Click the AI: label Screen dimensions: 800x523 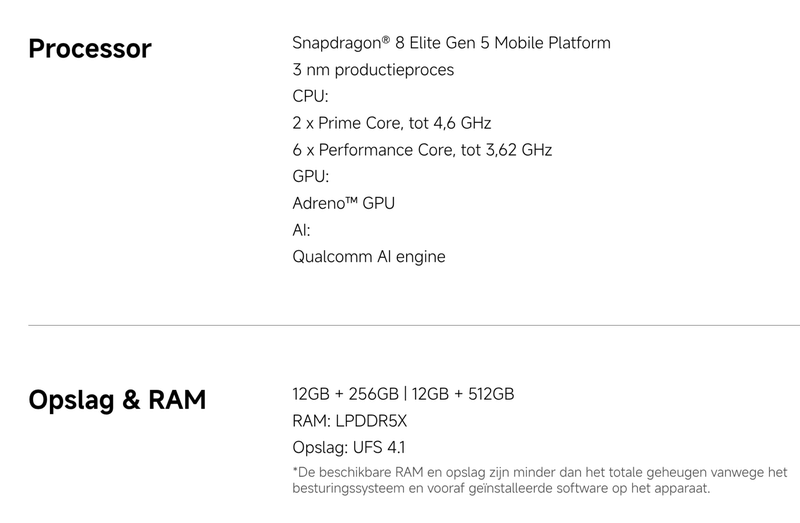(x=302, y=230)
